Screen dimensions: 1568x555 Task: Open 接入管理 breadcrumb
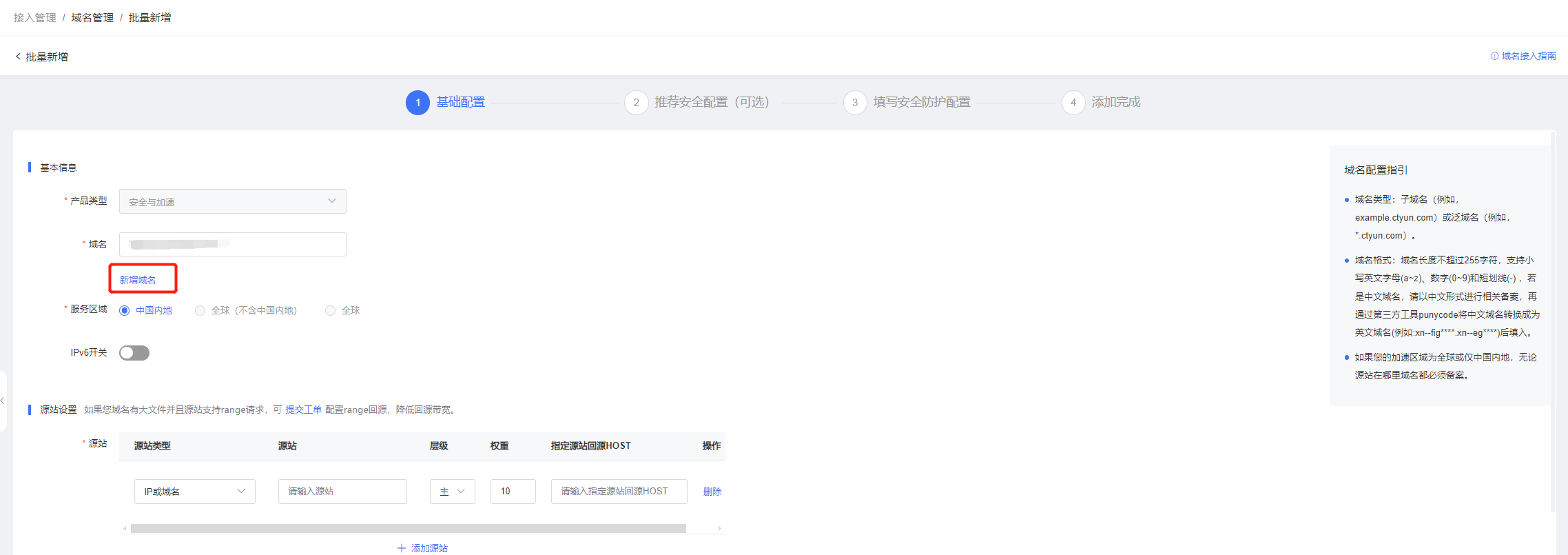(x=35, y=17)
